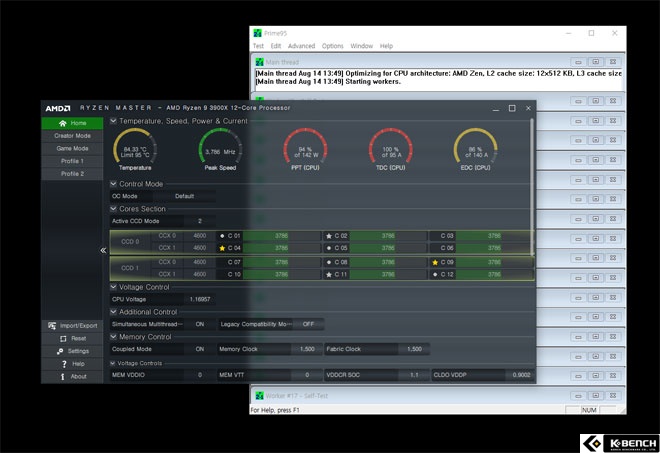
Task: Click the MEM VDDIO value field
Action: (x=200, y=375)
